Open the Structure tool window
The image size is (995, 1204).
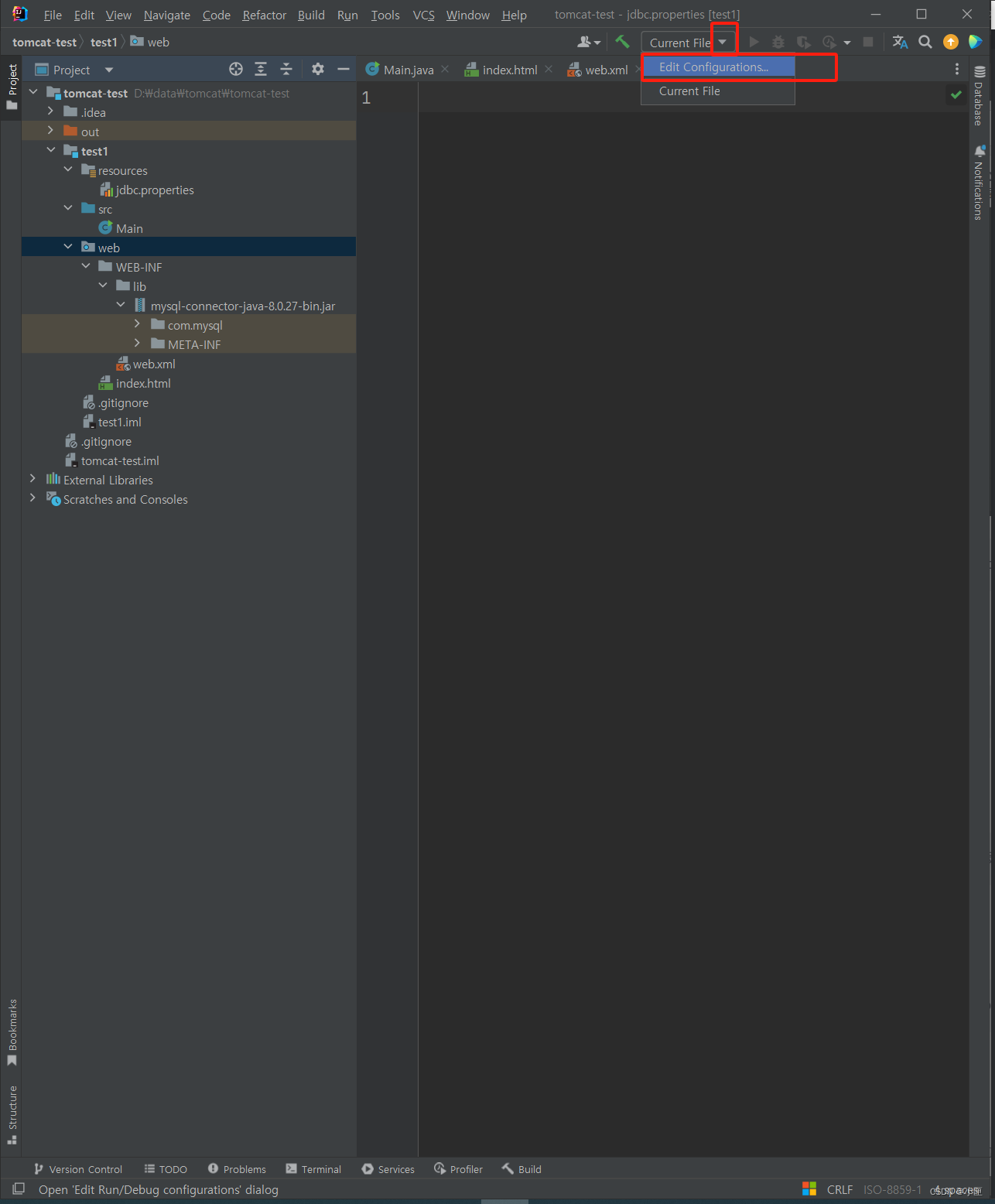click(x=12, y=1115)
